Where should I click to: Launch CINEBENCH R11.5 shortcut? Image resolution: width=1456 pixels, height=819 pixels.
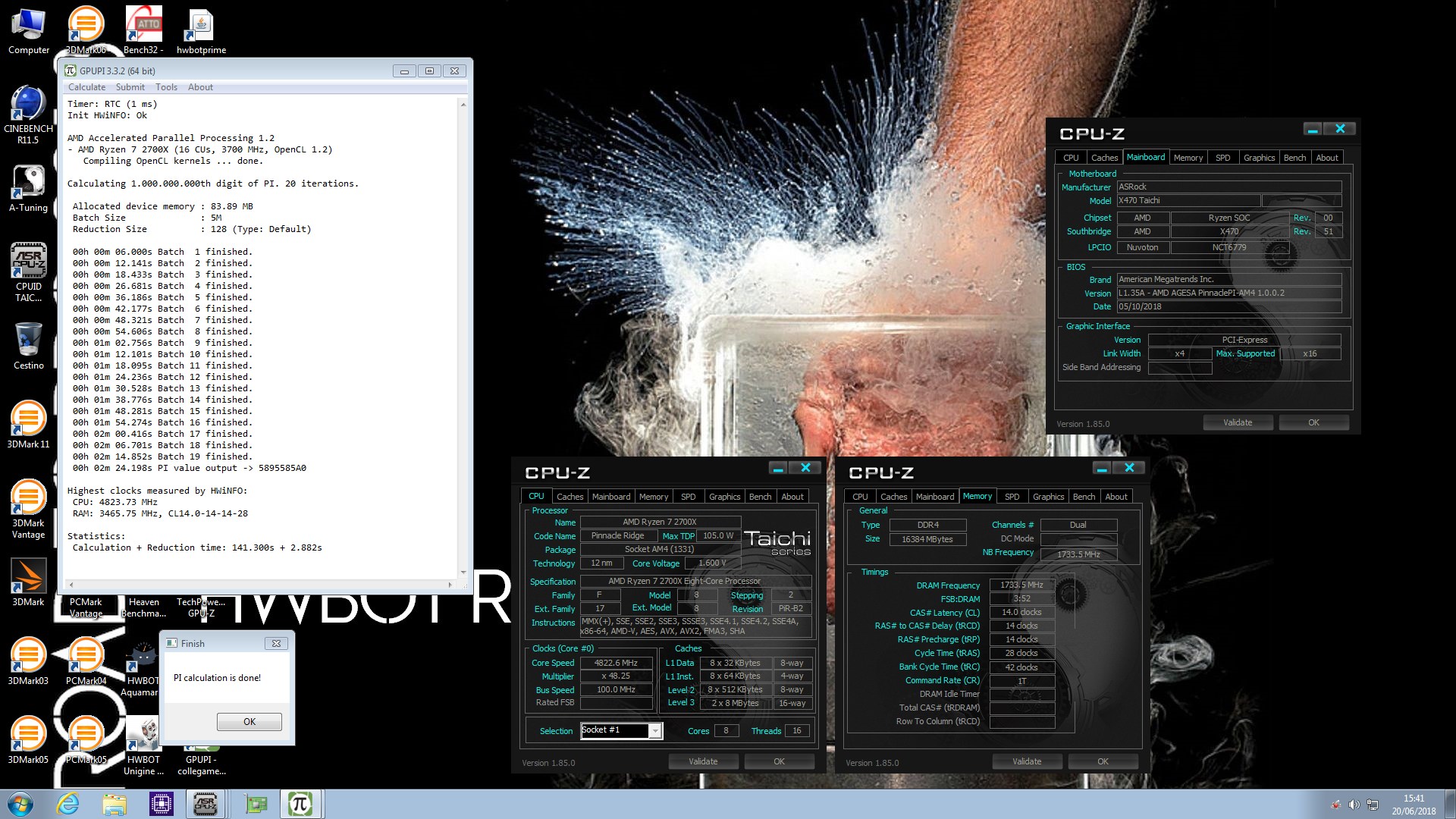[28, 115]
